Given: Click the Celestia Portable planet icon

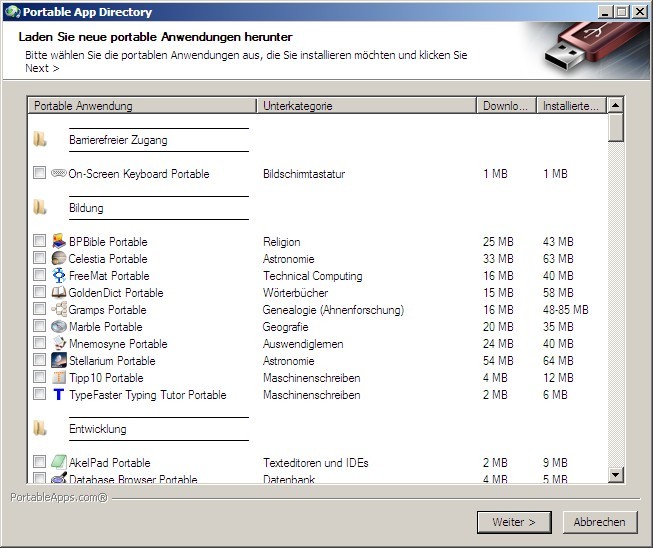Looking at the screenshot, I should coord(59,258).
